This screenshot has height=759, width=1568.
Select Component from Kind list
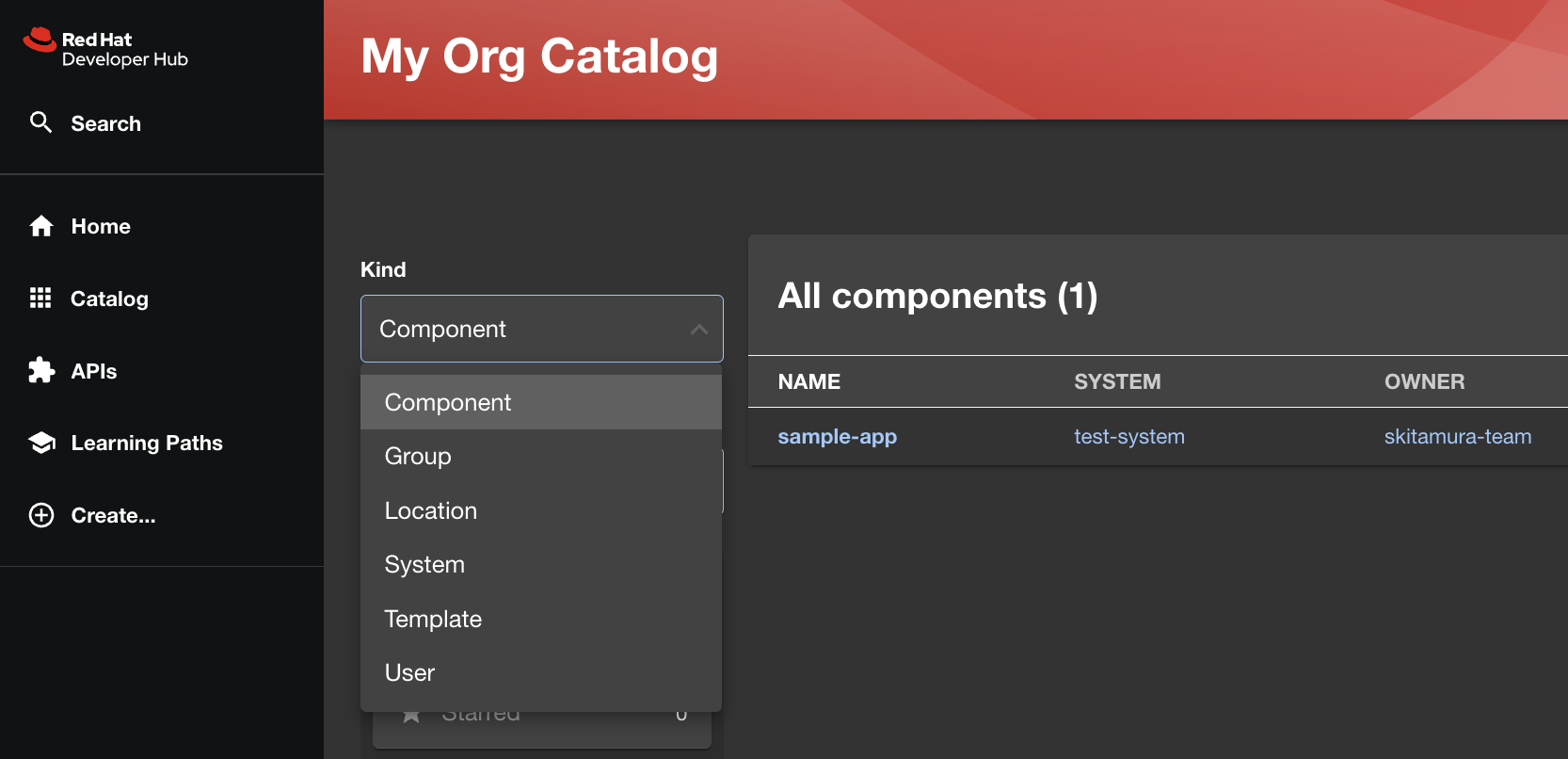tap(448, 402)
